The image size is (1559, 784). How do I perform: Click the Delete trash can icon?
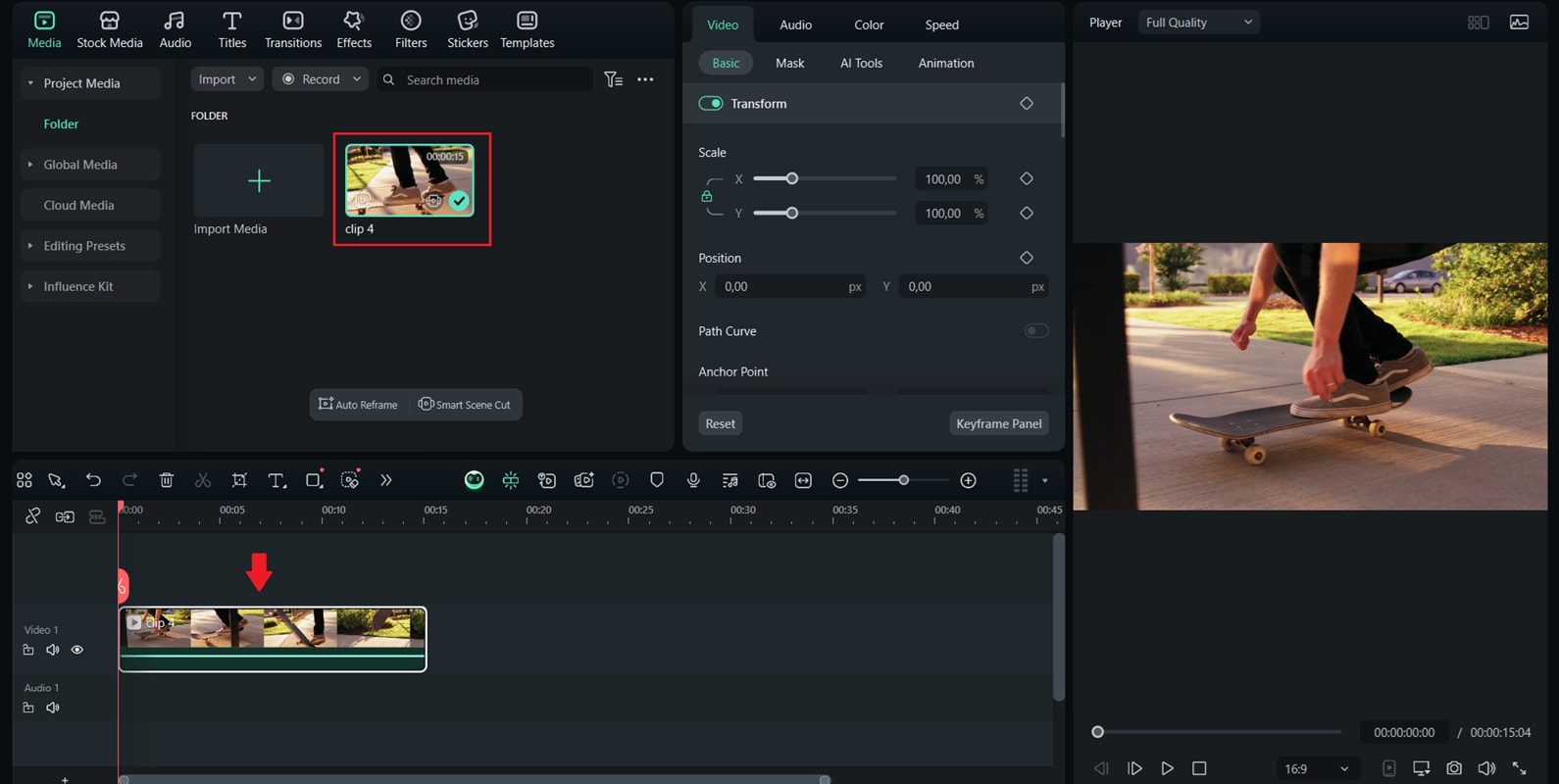pyautogui.click(x=167, y=480)
